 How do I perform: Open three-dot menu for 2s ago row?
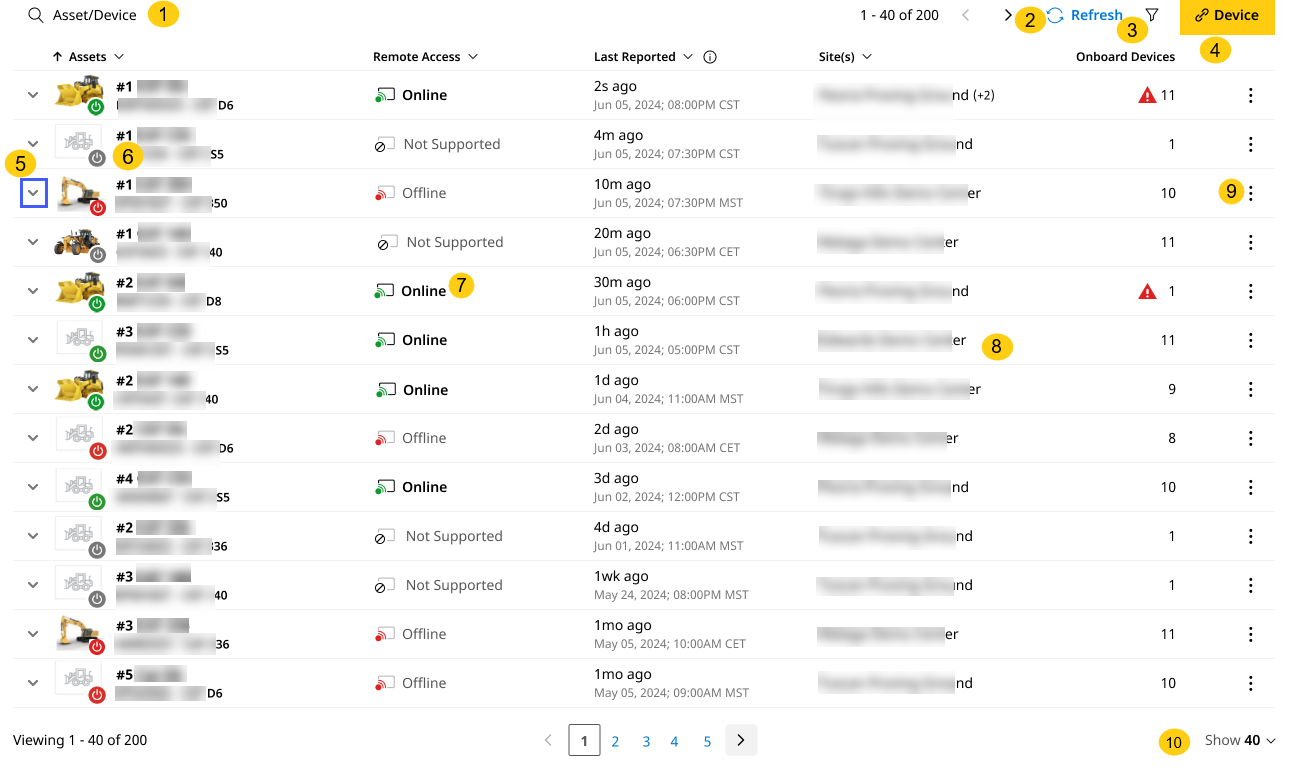[x=1250, y=96]
